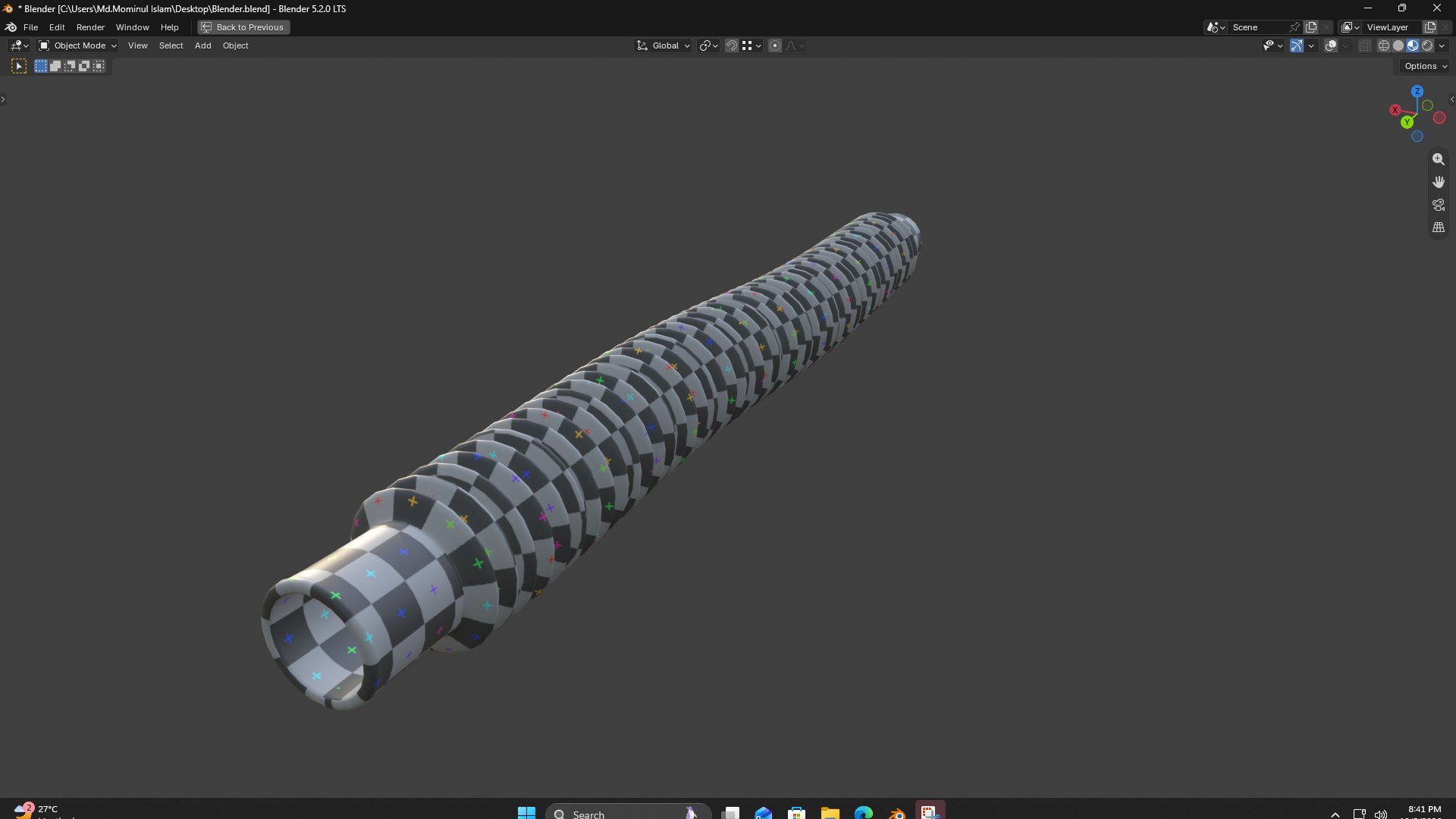The width and height of the screenshot is (1456, 819).
Task: Expand the left toolbar region arrow
Action: (x=3, y=99)
